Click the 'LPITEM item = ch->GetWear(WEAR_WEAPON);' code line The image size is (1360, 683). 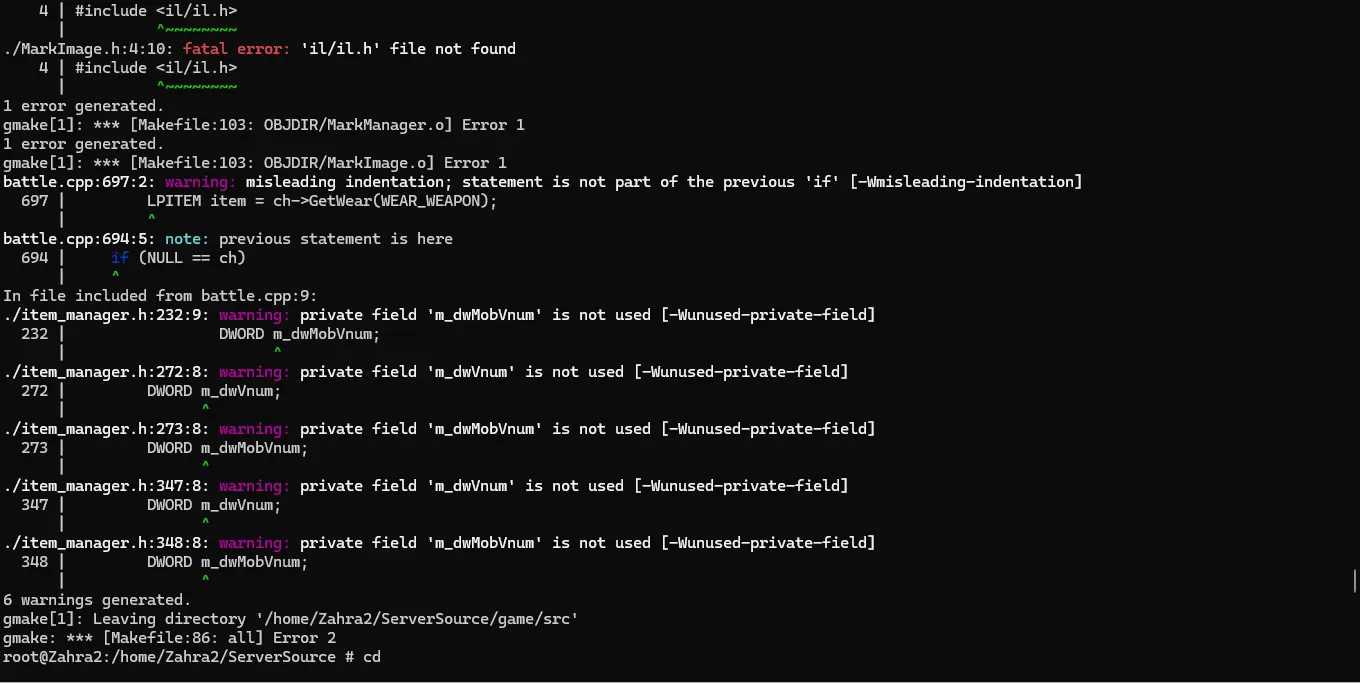[322, 201]
